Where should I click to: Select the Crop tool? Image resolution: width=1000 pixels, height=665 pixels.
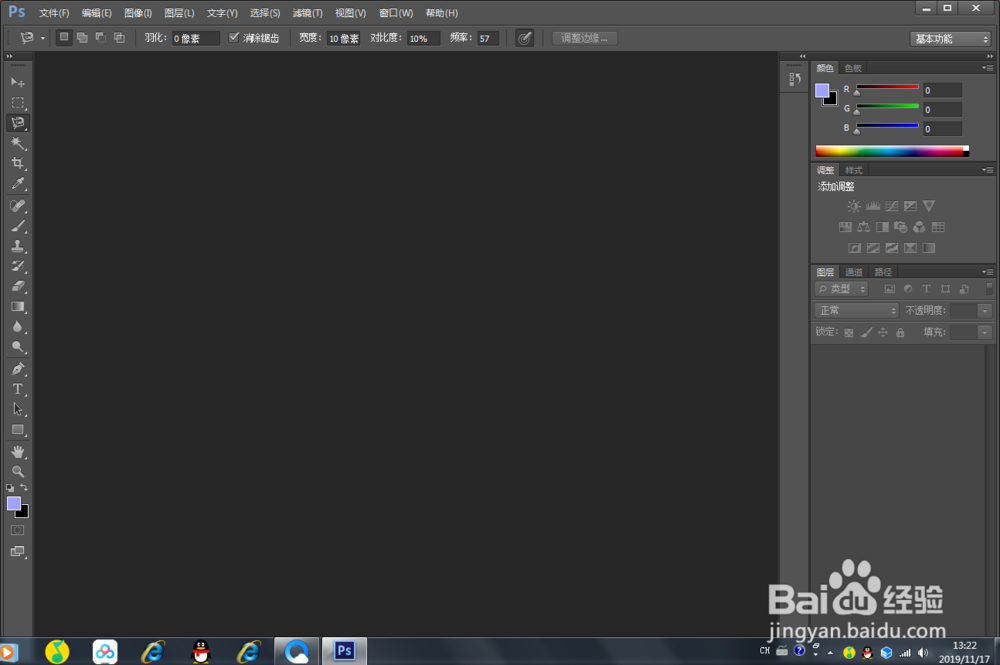click(x=17, y=163)
